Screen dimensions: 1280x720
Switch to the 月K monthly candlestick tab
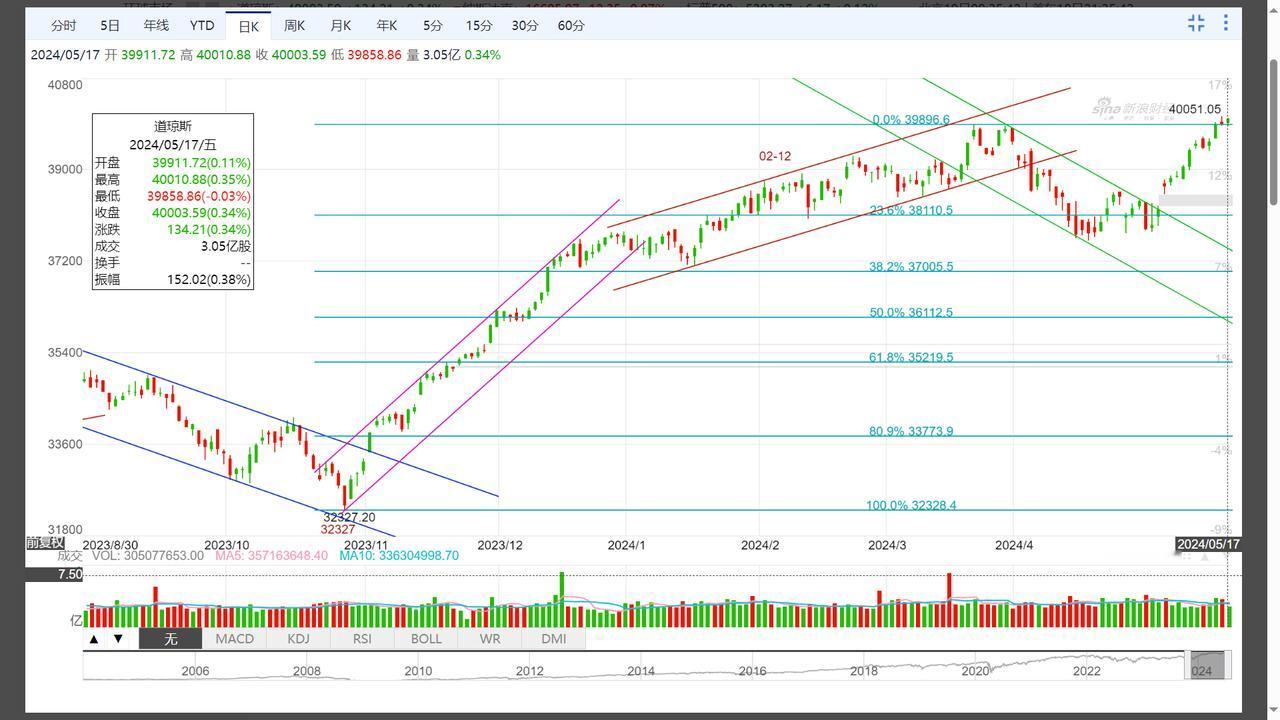(x=340, y=25)
